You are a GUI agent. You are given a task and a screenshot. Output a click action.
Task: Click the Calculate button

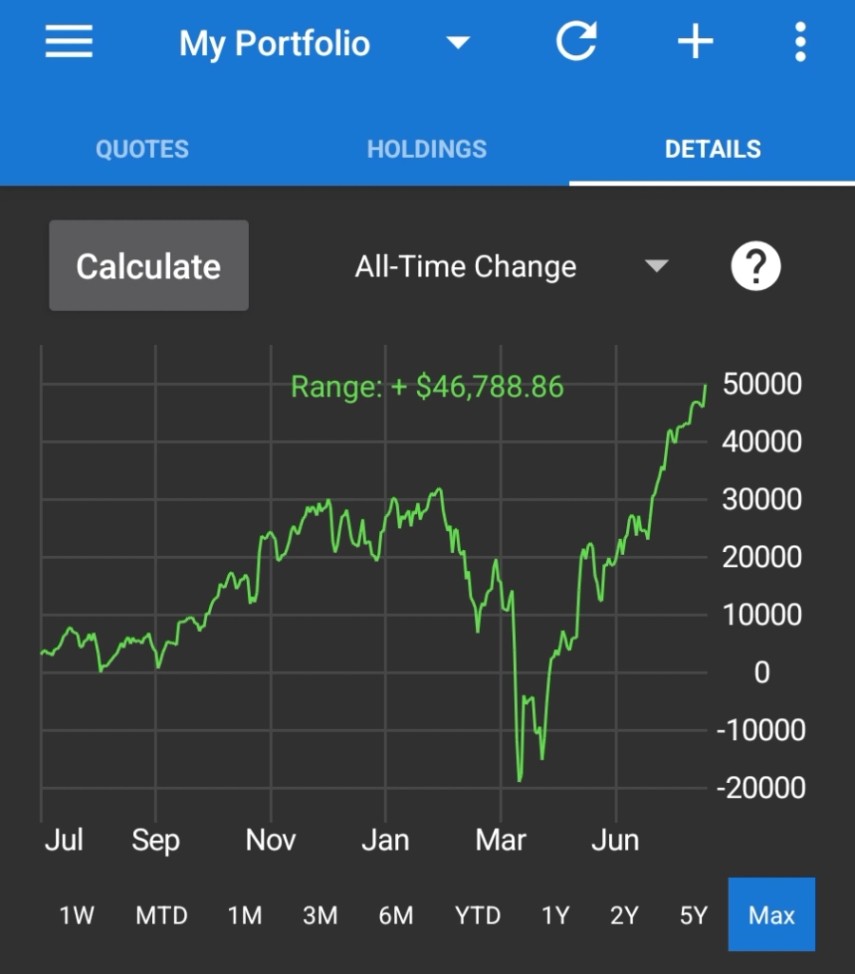pos(149,266)
